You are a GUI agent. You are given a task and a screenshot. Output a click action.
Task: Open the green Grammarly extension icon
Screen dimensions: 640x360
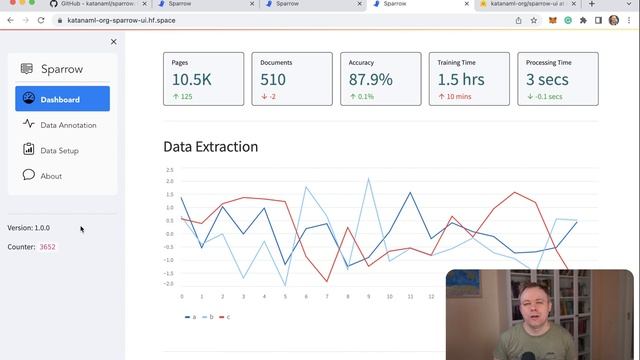[568, 20]
